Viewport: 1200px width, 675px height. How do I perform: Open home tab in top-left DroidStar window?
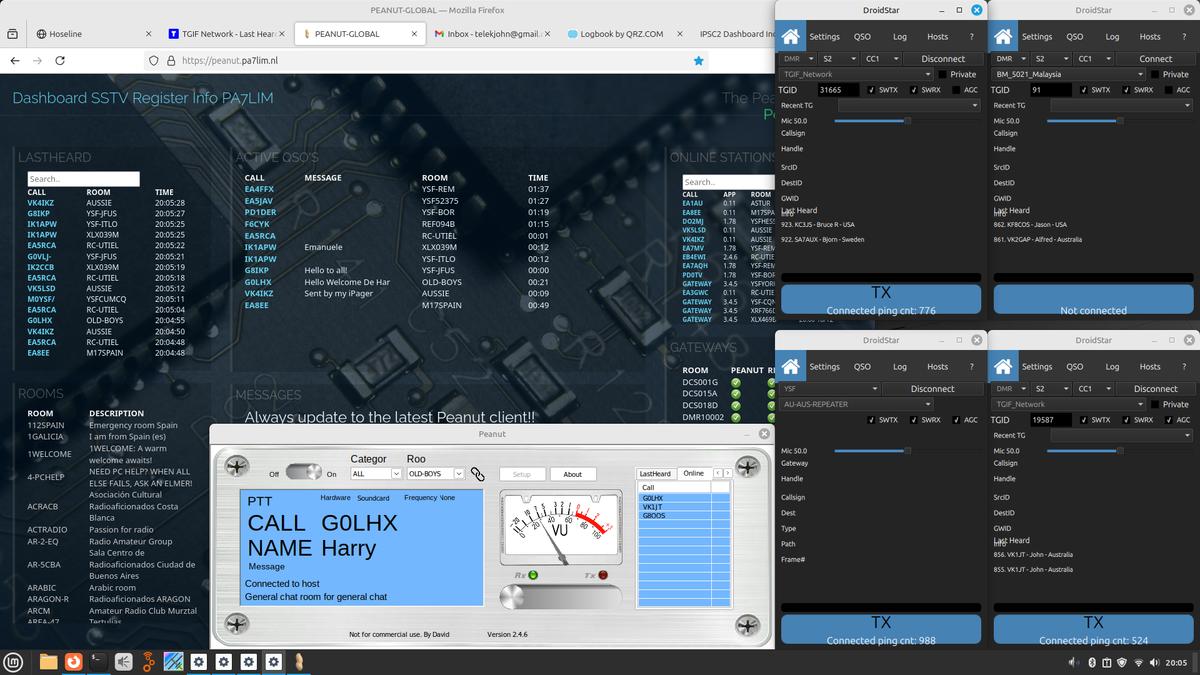791,36
